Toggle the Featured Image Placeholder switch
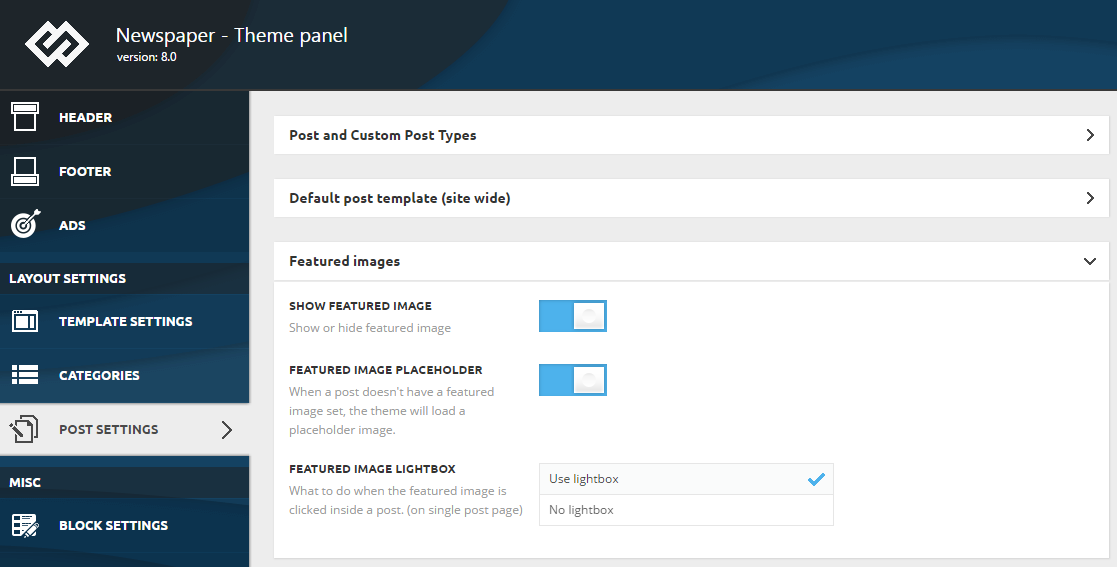Screen dimensions: 1117x567 coord(573,380)
